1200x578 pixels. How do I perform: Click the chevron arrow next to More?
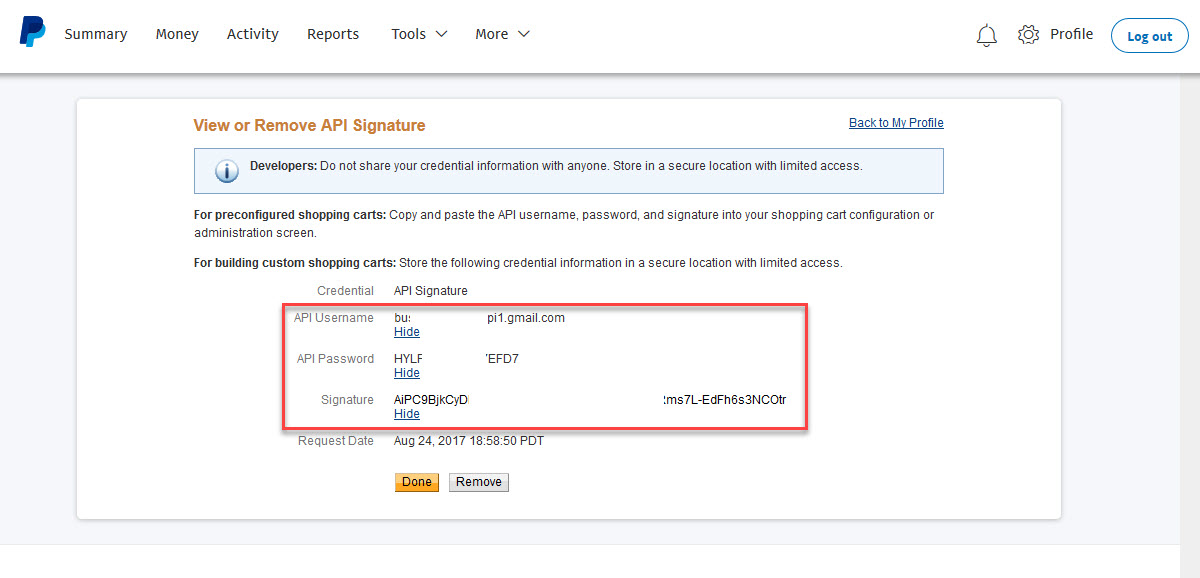pos(523,34)
